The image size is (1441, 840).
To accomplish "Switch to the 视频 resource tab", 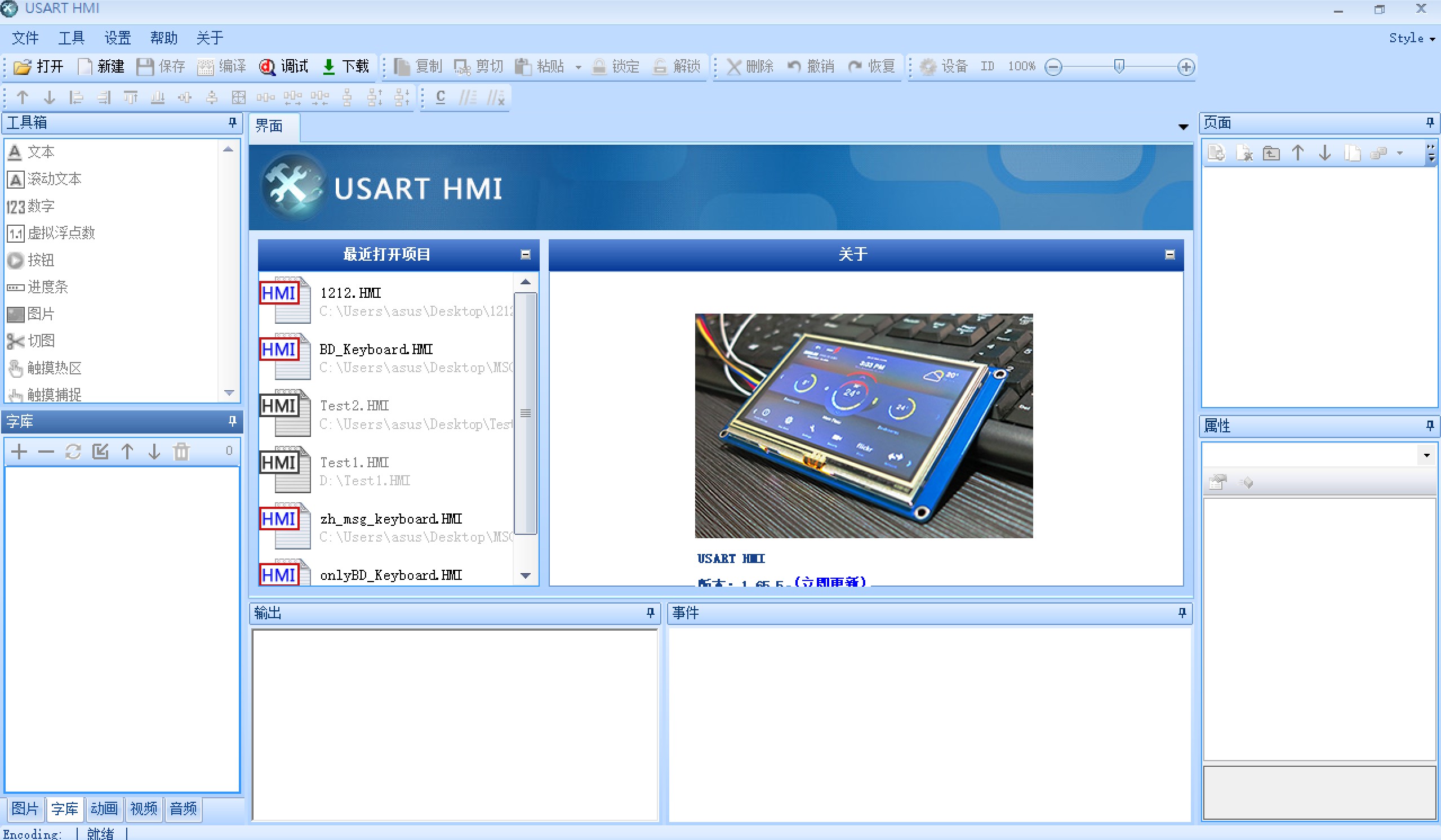I will (x=144, y=808).
